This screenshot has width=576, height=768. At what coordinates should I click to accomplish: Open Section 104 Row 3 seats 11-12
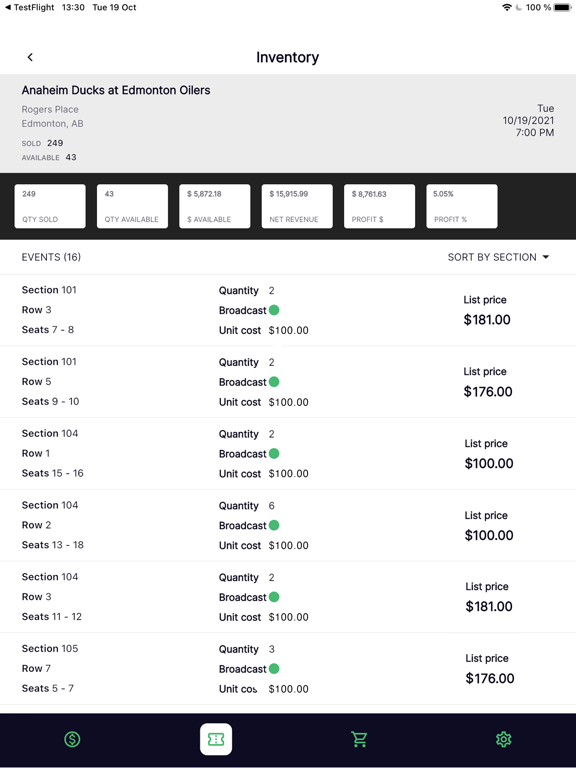[288, 597]
